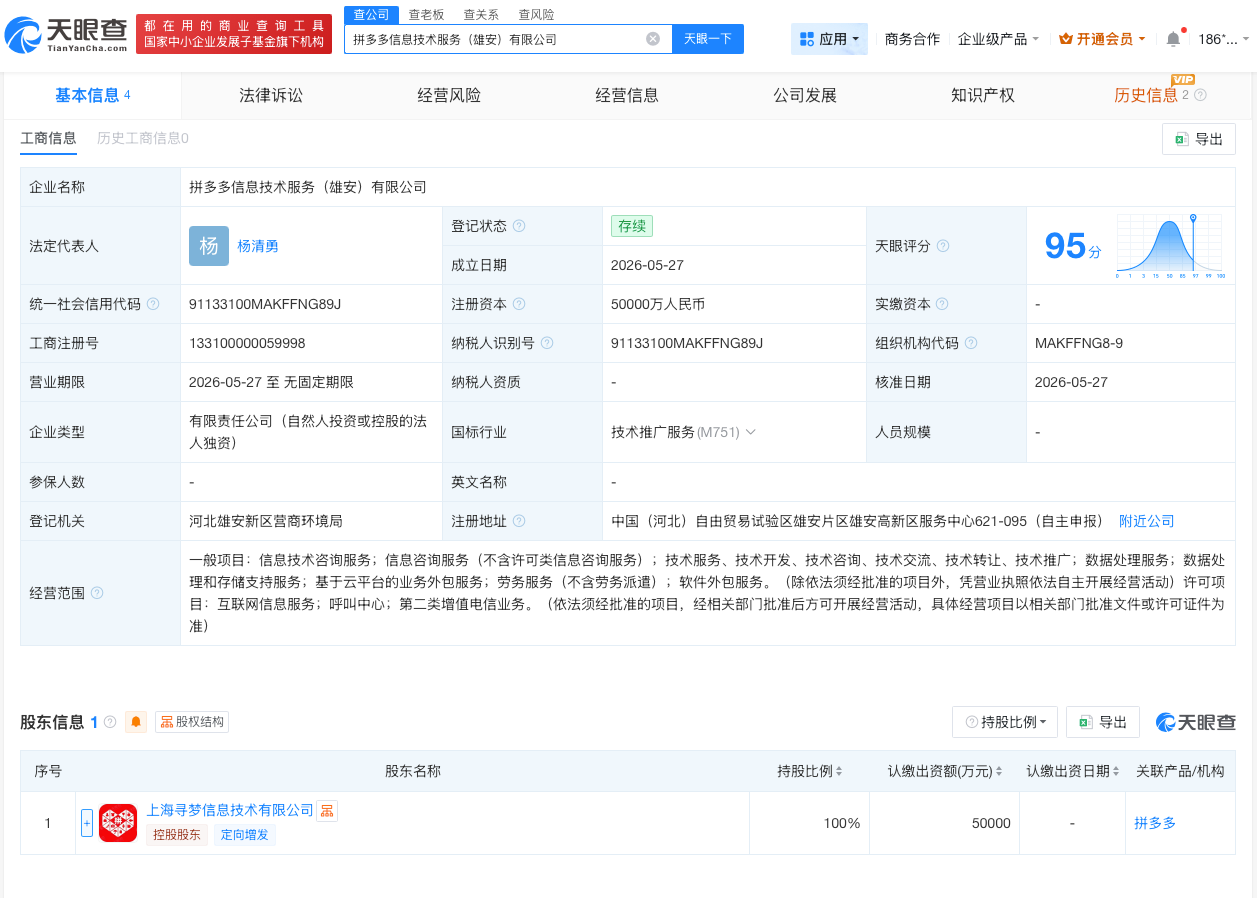
Task: Open the 持股比例 filter dropdown
Action: [1005, 722]
